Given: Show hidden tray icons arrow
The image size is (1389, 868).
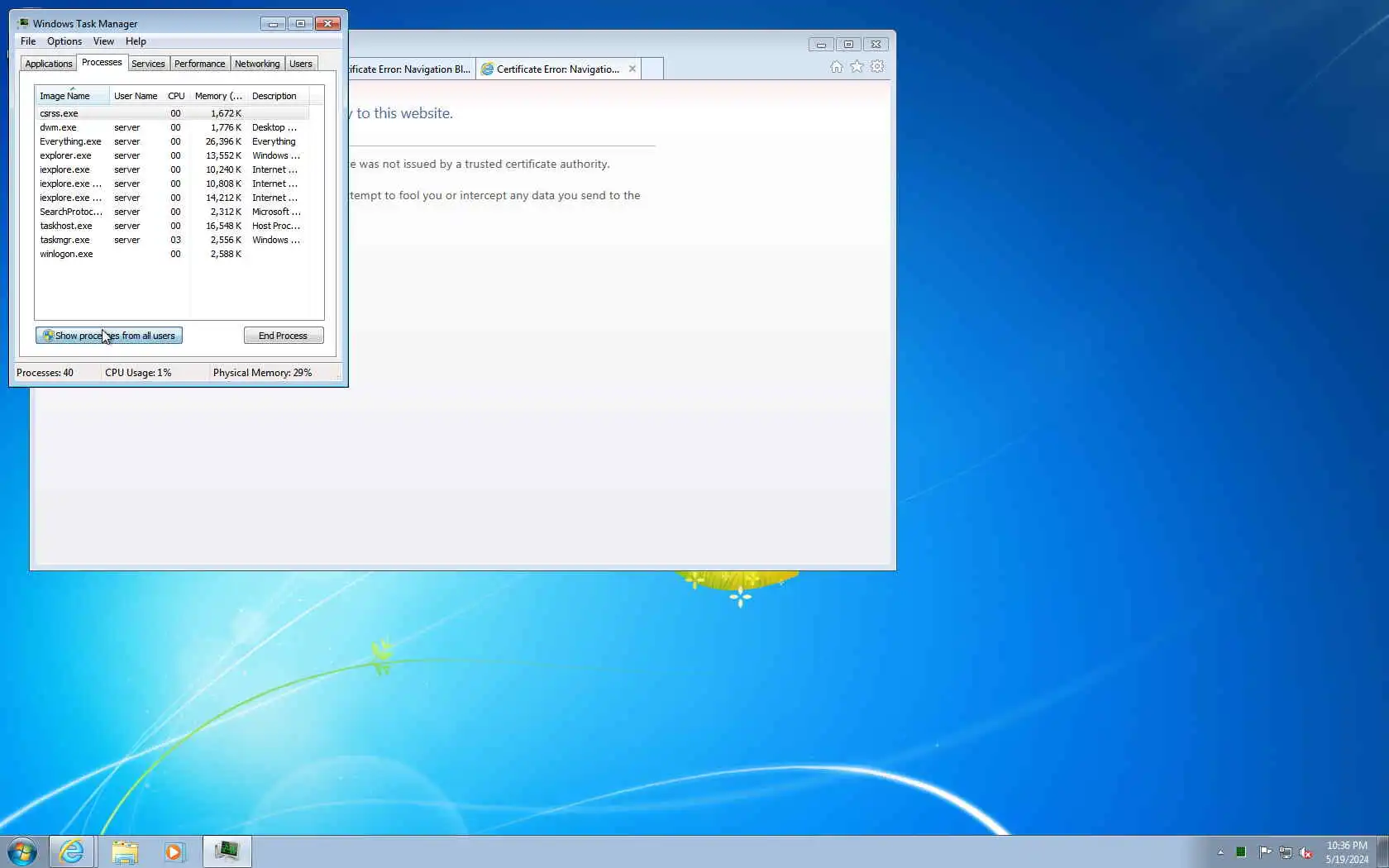Looking at the screenshot, I should click(x=1220, y=852).
